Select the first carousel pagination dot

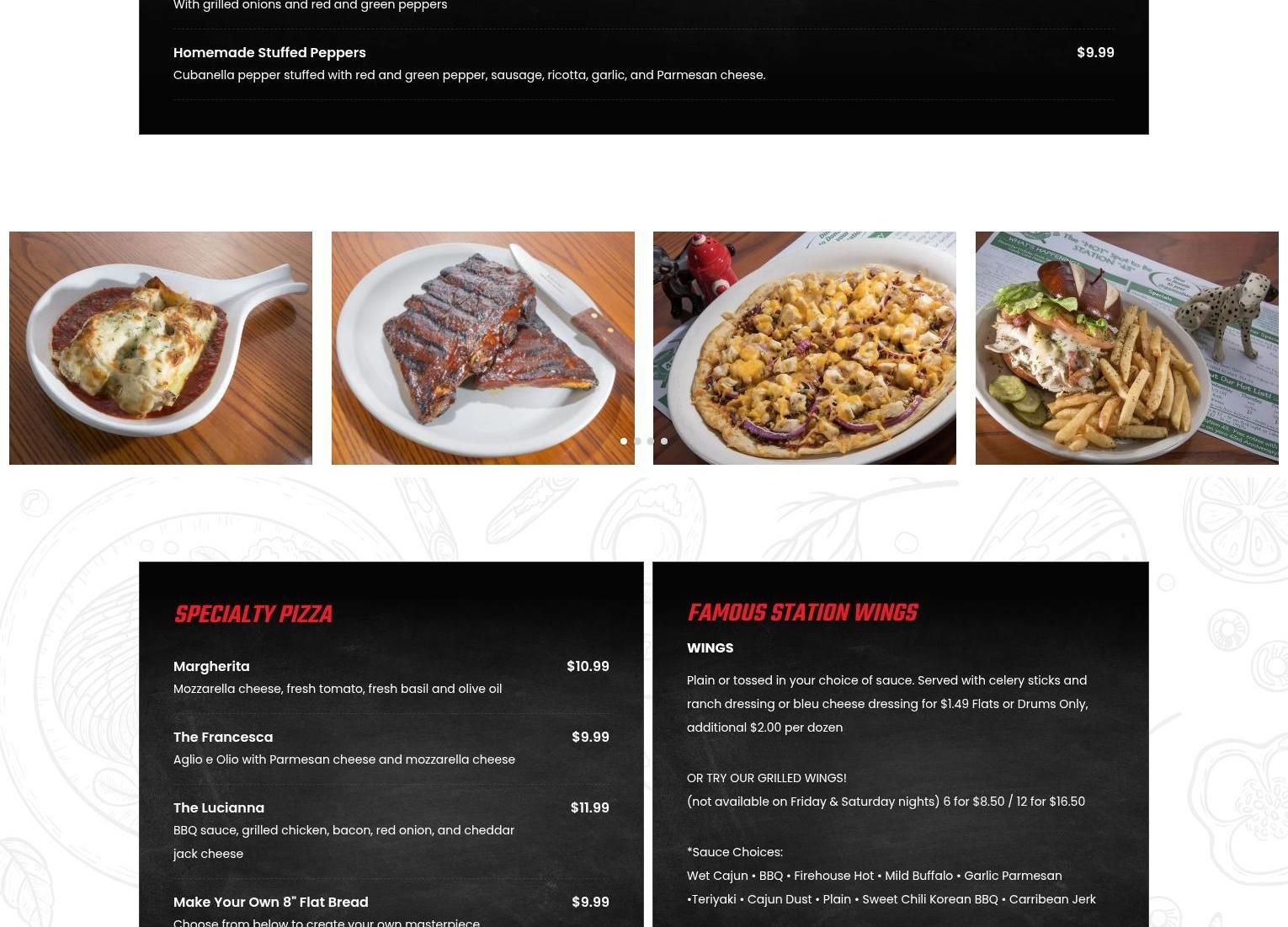tap(624, 441)
